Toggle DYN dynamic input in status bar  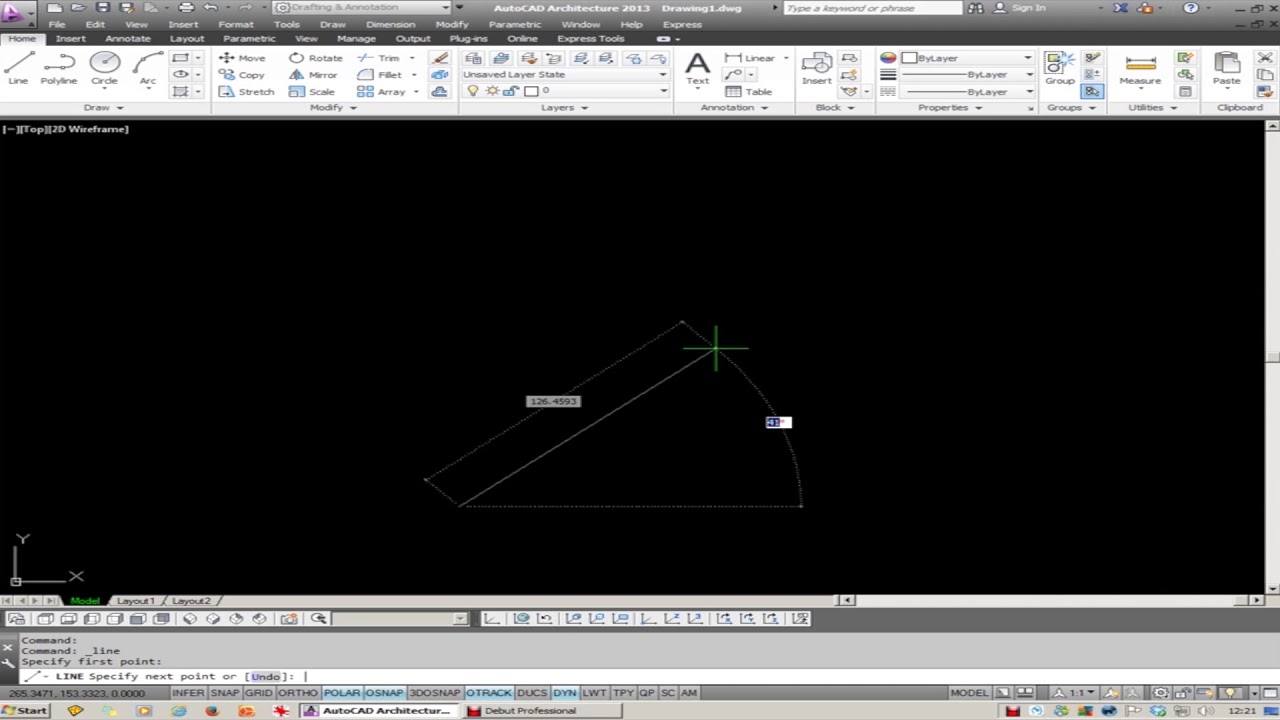[x=565, y=692]
